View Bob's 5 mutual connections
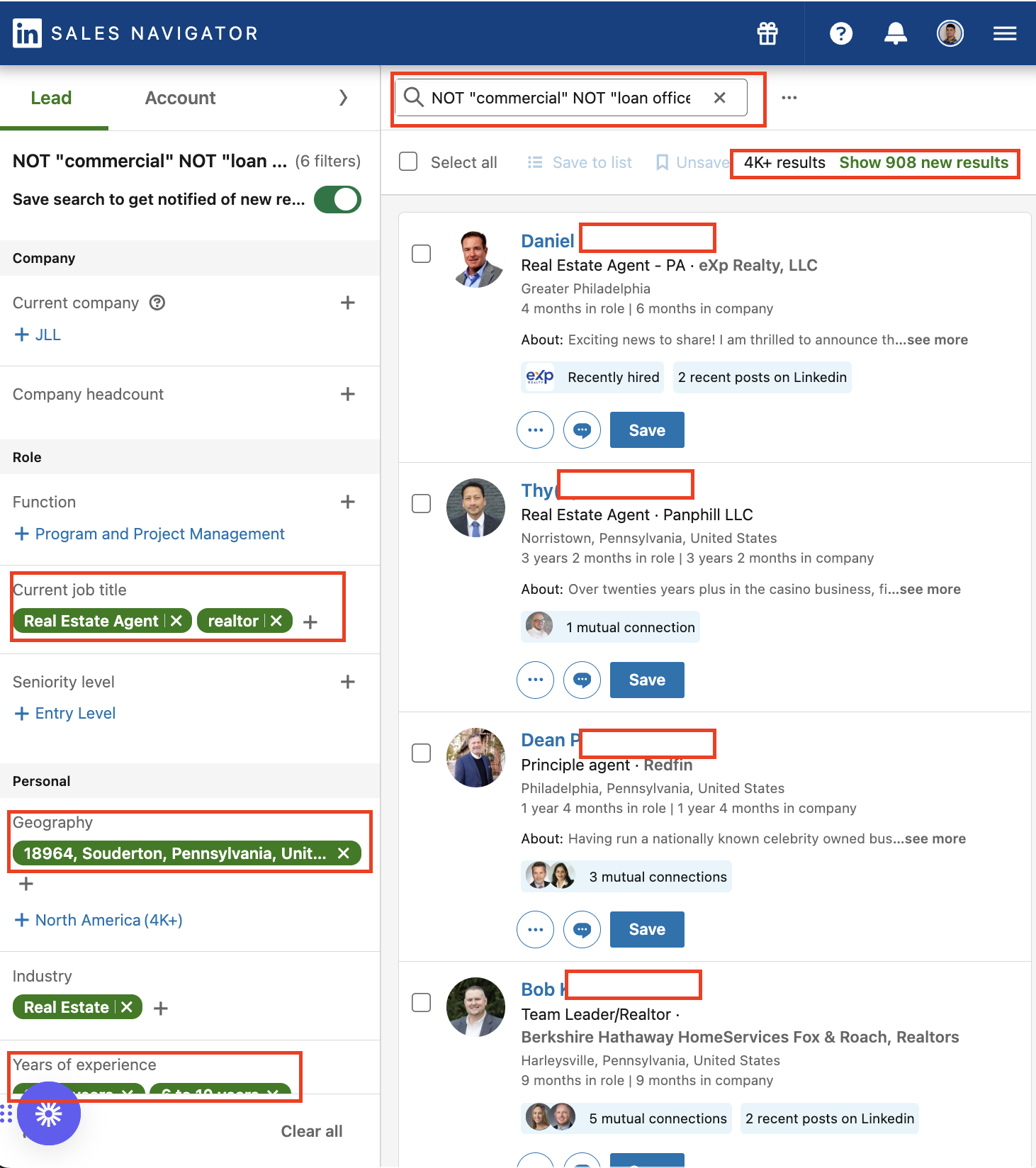This screenshot has height=1168, width=1036. click(626, 1118)
